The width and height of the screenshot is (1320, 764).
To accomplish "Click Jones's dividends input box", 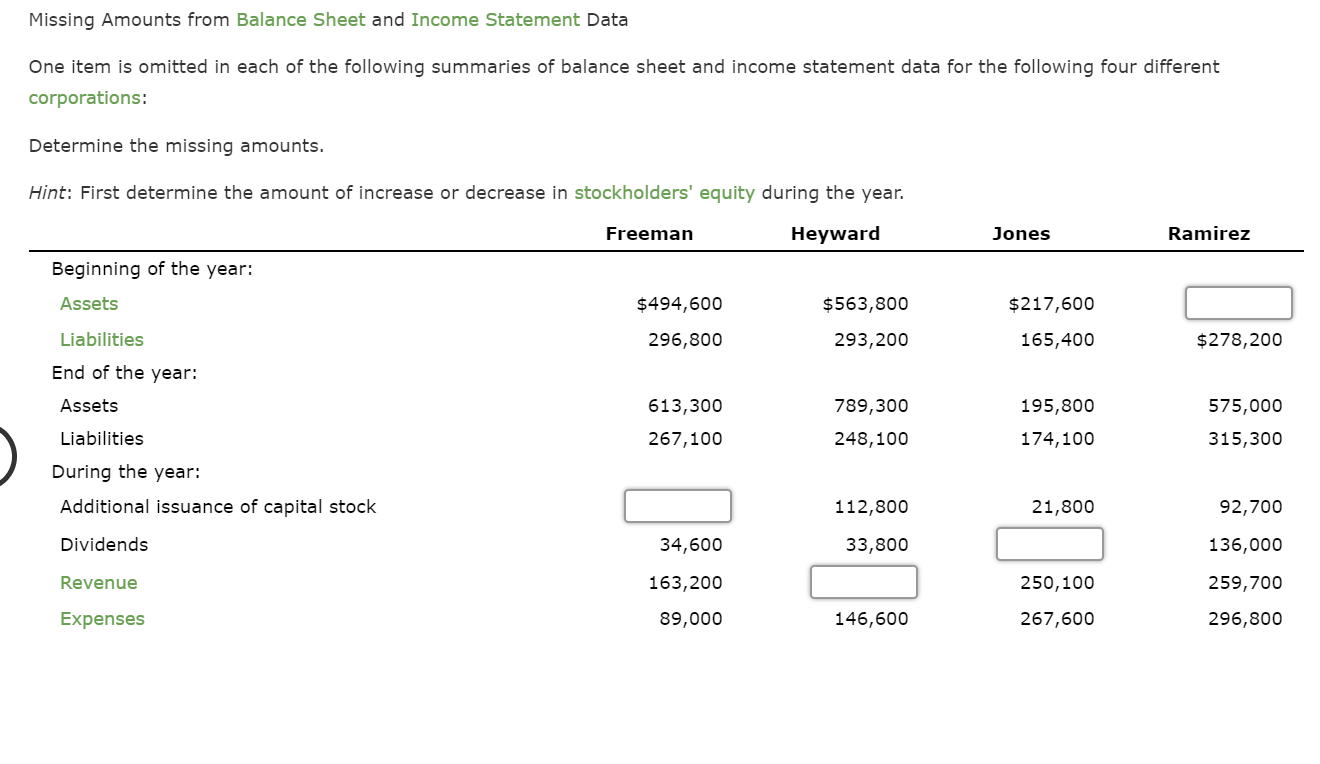I will coord(1049,544).
